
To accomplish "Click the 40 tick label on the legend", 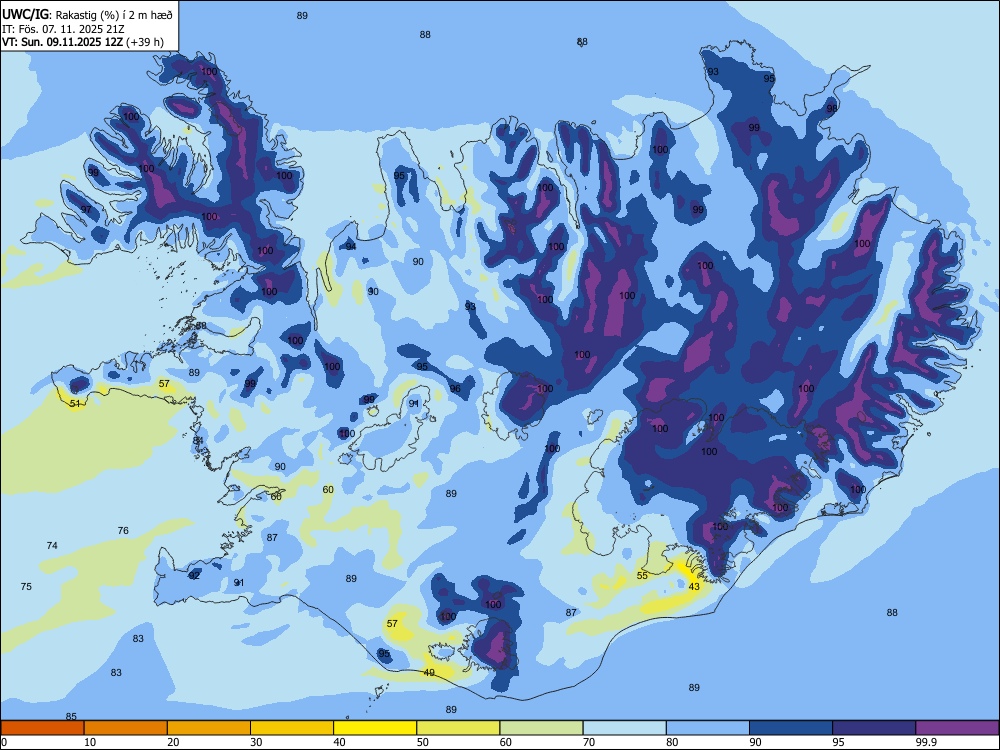I will click(339, 742).
